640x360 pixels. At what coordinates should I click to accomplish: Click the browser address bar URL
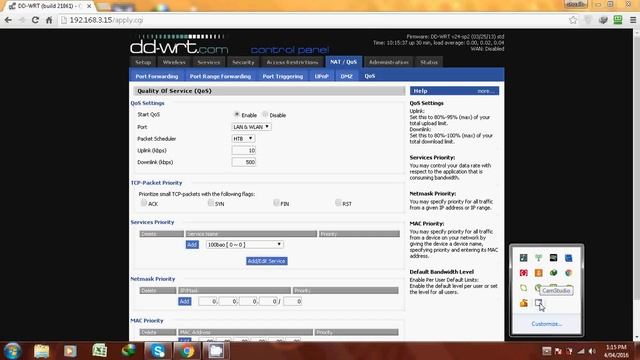(x=106, y=20)
